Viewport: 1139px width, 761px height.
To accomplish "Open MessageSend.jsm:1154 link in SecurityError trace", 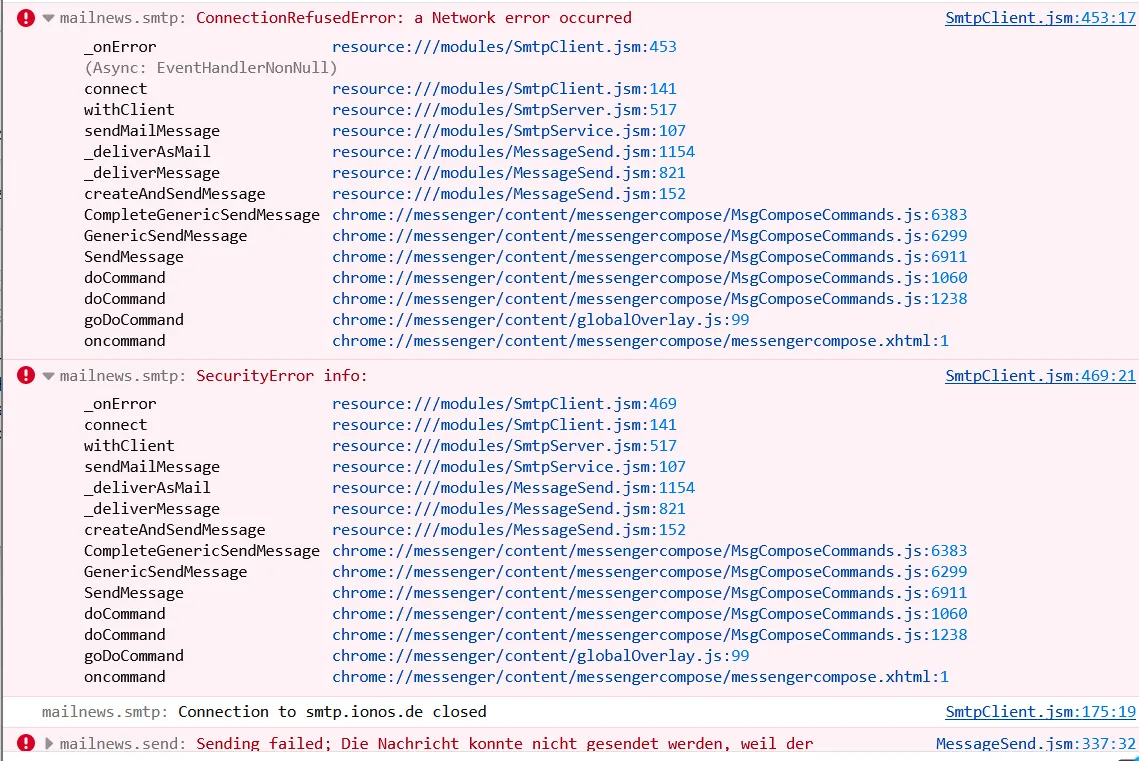I will click(514, 488).
